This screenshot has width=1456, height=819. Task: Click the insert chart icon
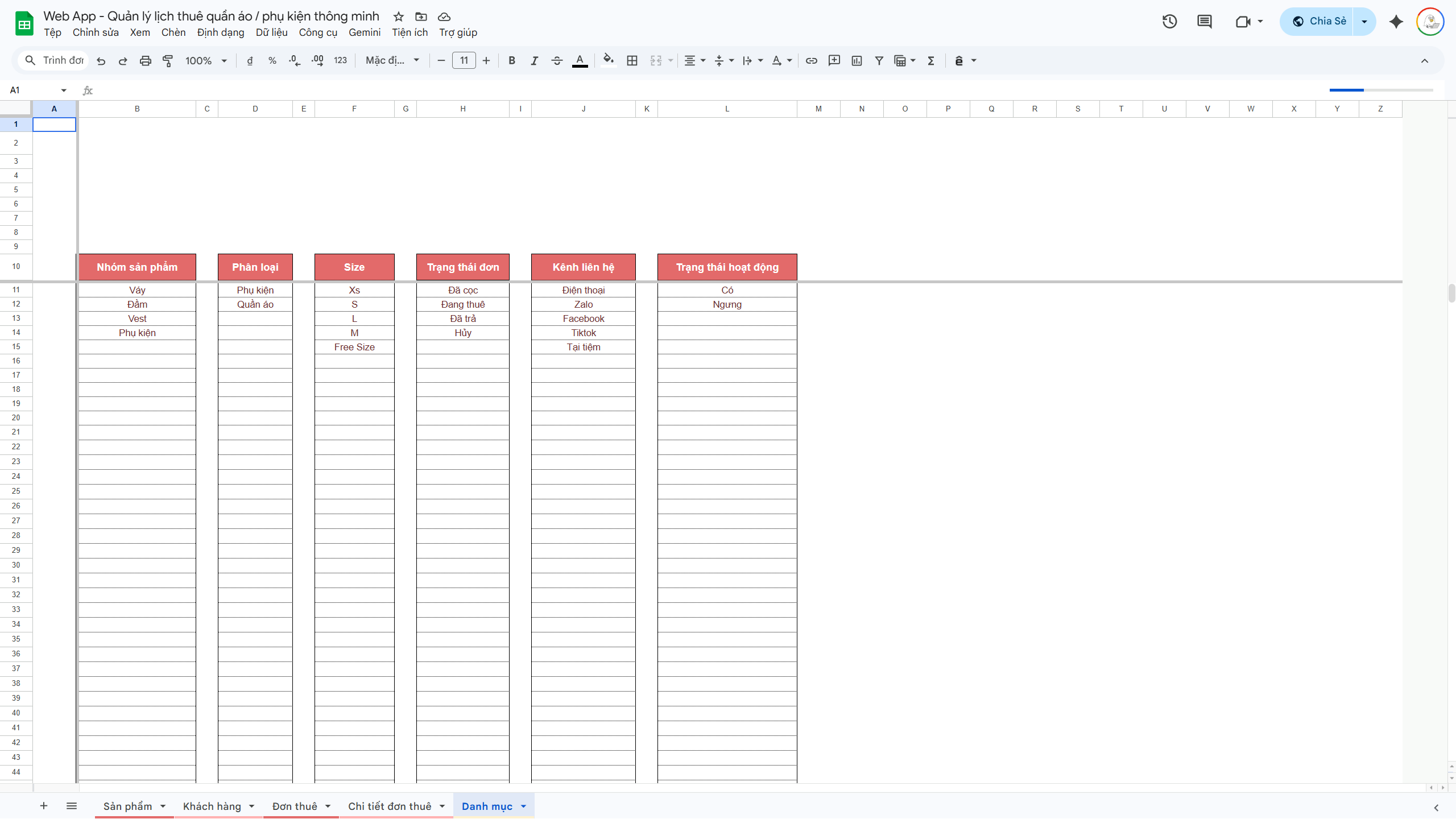(x=857, y=61)
